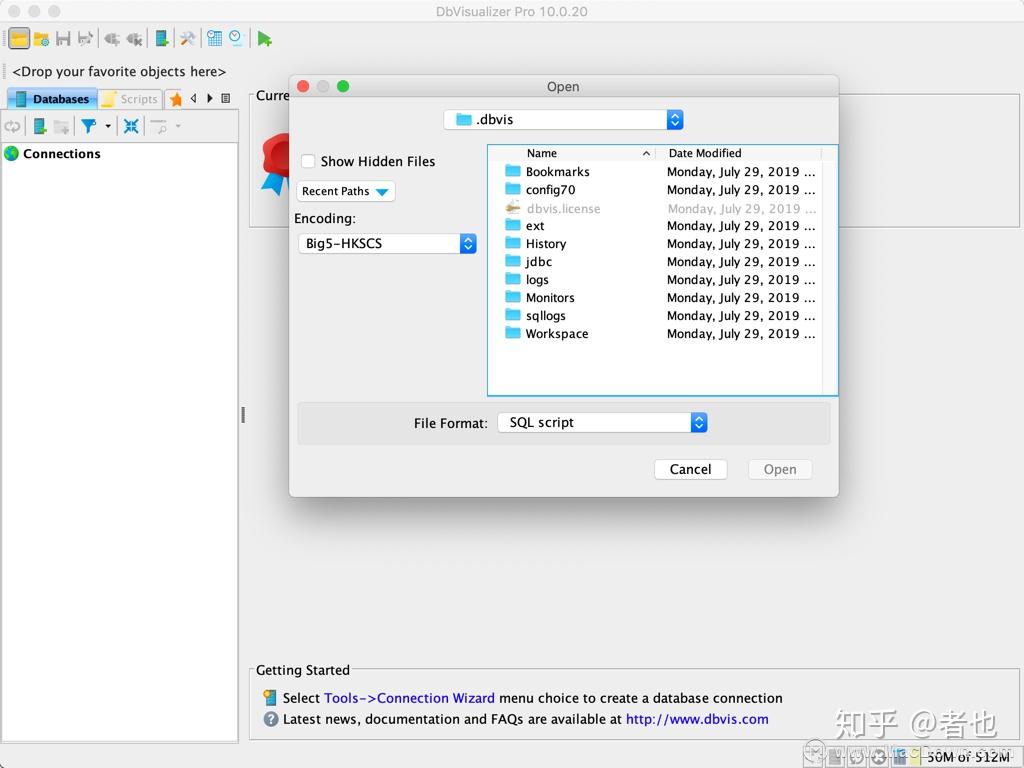
Task: Apply the filter funnel icon in Databases panel
Action: [91, 125]
